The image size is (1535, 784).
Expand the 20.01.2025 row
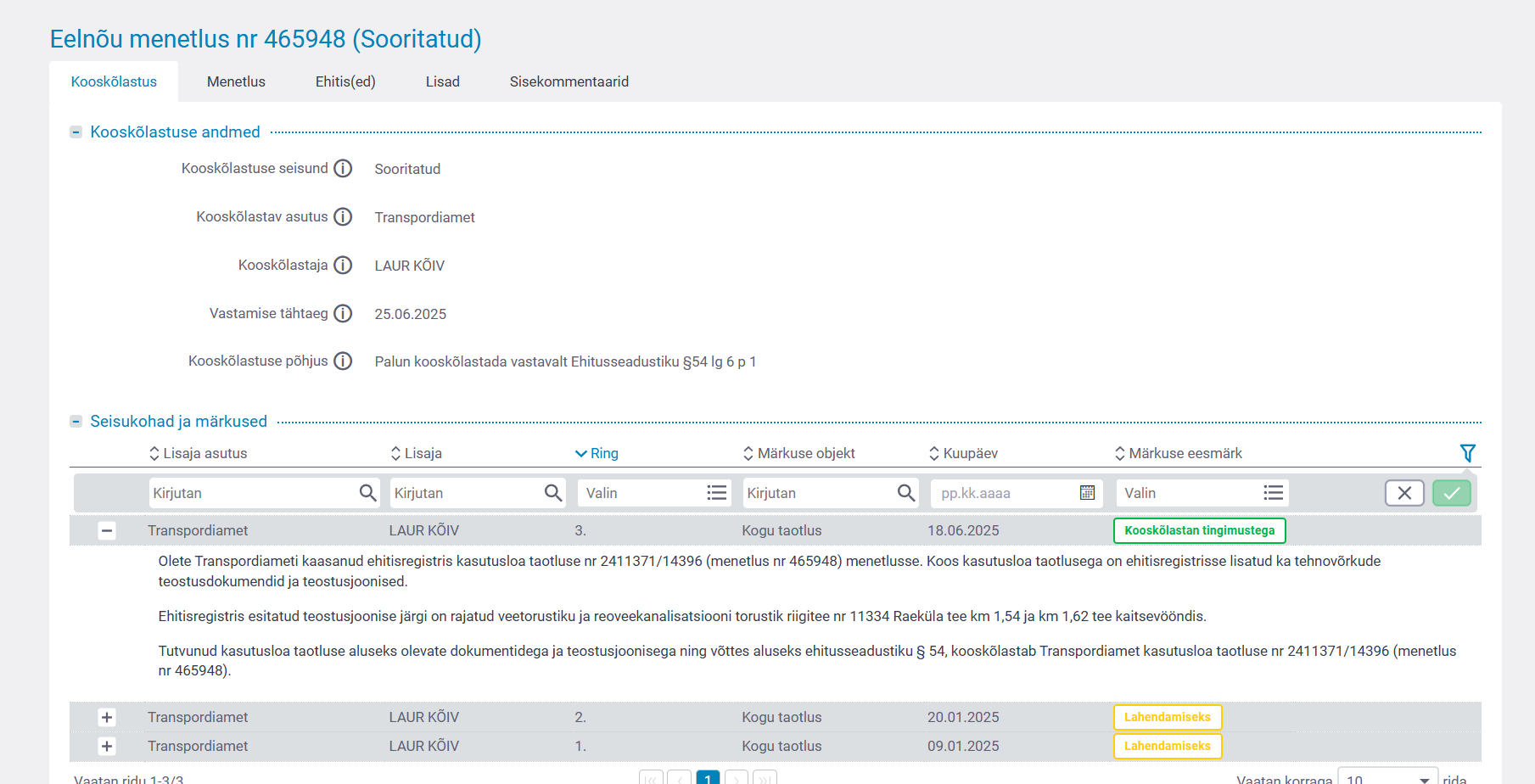(107, 718)
